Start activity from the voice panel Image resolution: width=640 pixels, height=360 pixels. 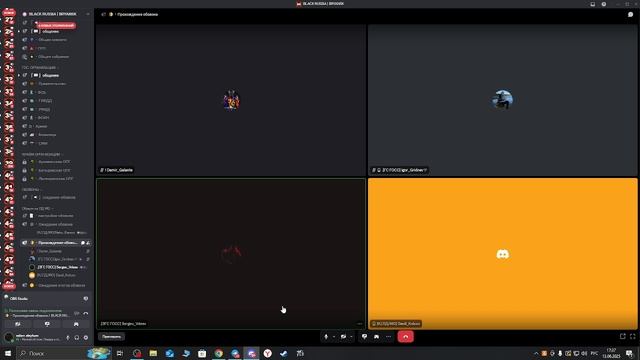point(76,324)
